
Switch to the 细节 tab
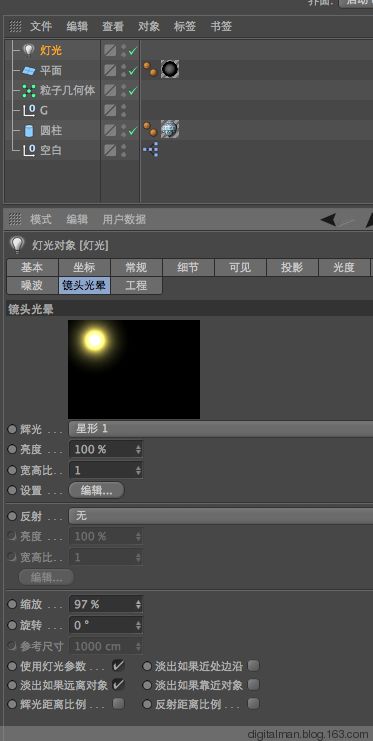(x=188, y=267)
